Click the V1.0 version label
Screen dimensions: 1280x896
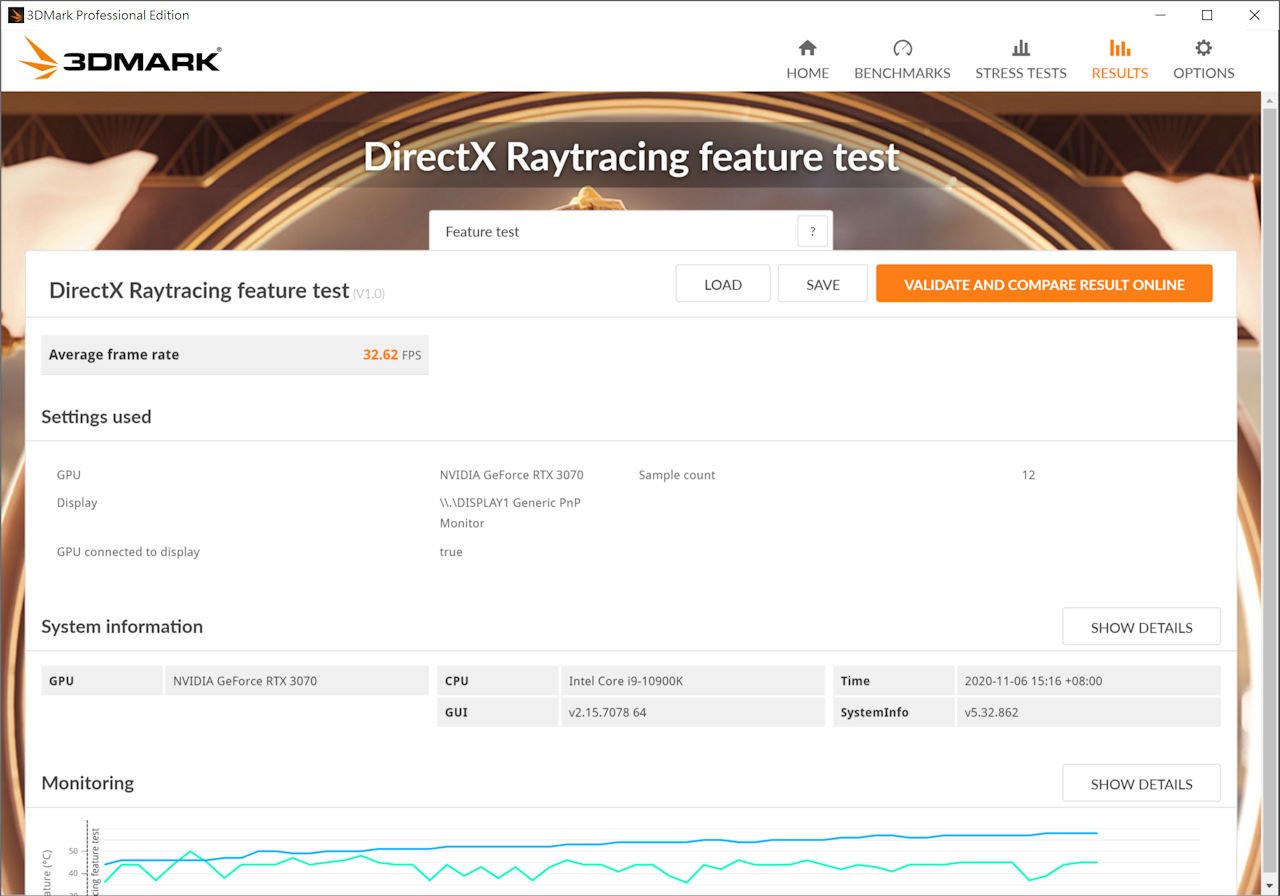(368, 294)
